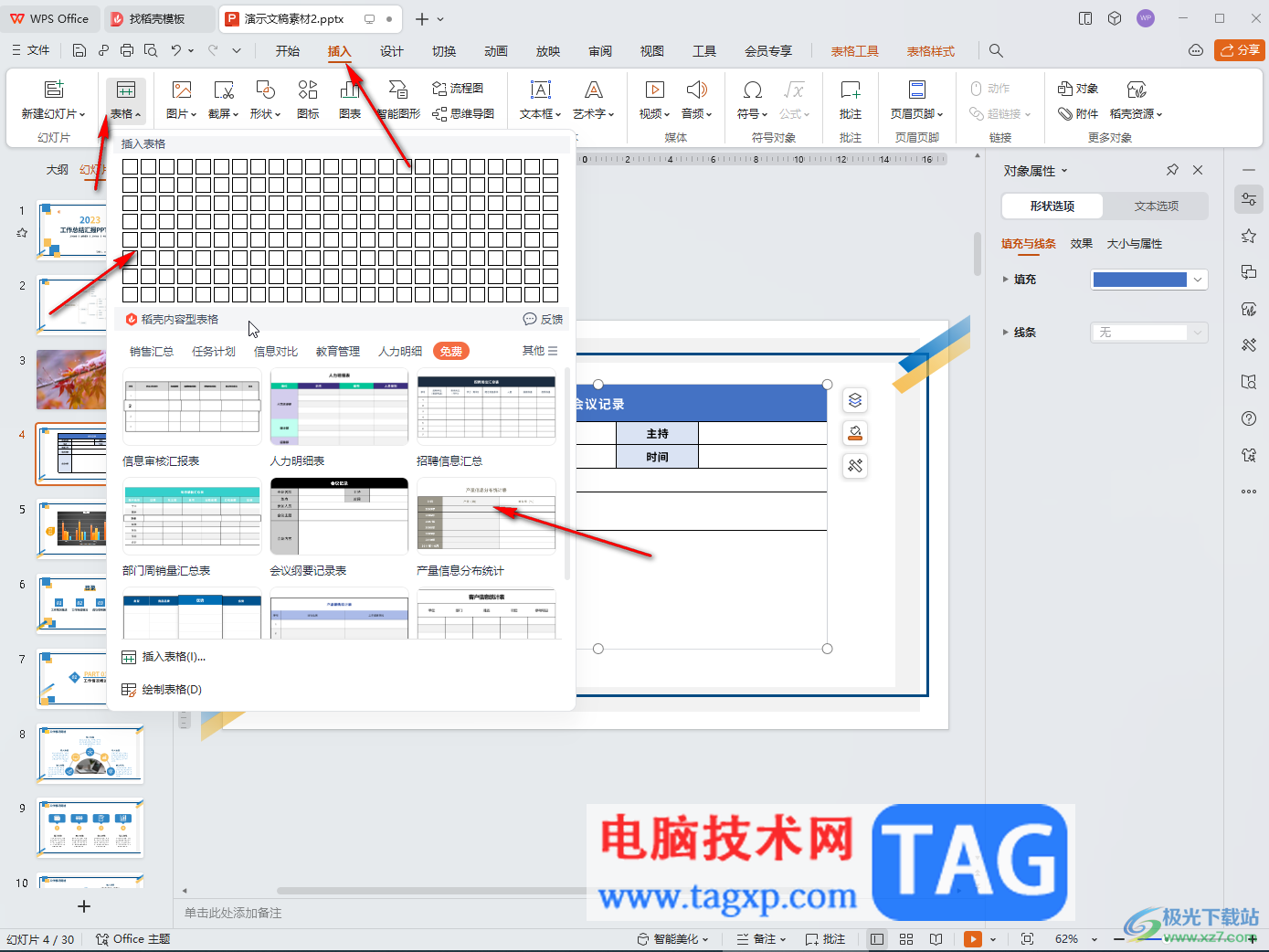Click the Print icon in quick access toolbar
Viewport: 1269px width, 952px height.
(x=127, y=50)
